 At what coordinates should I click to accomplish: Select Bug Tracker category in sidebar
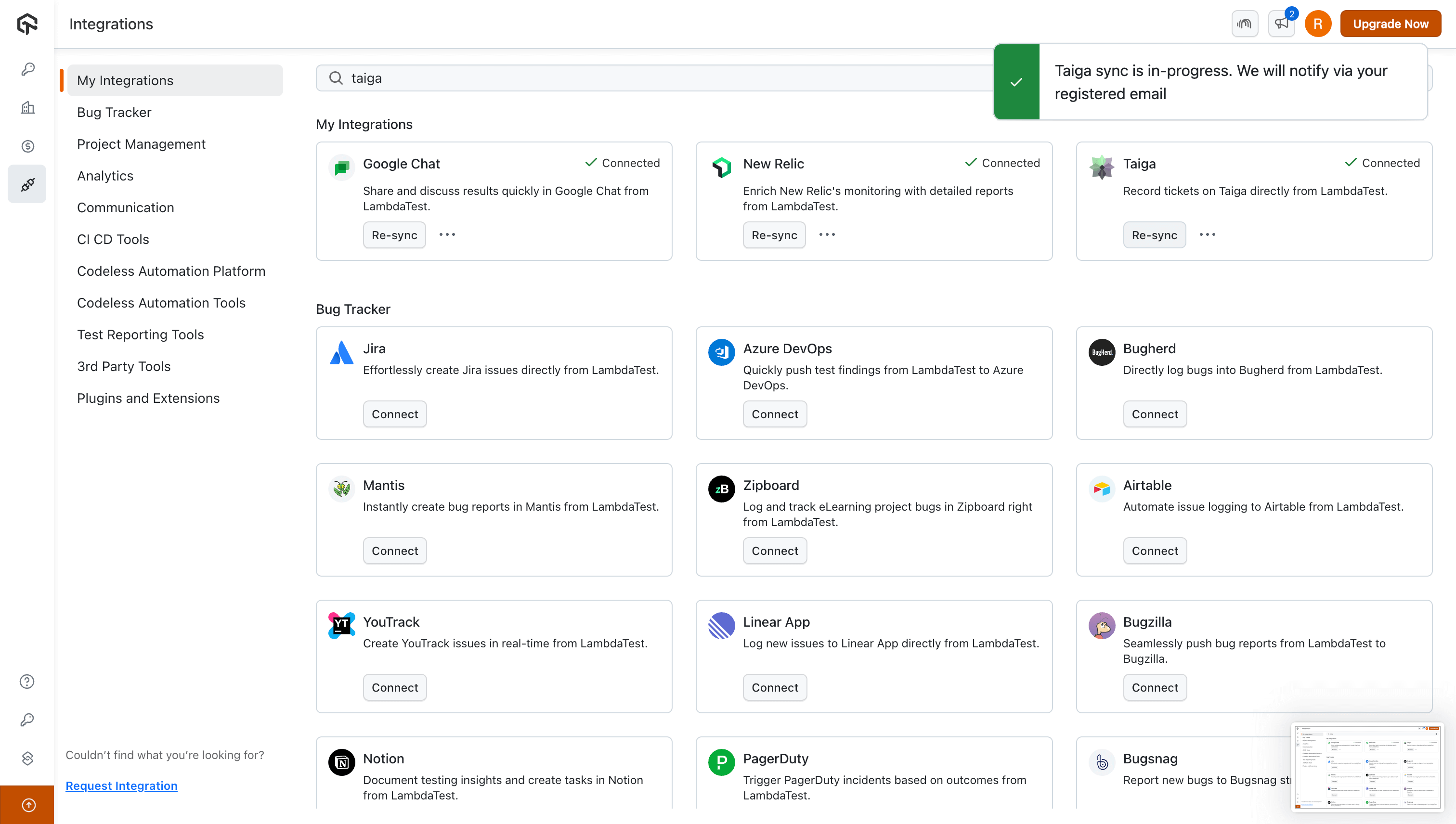(x=114, y=112)
